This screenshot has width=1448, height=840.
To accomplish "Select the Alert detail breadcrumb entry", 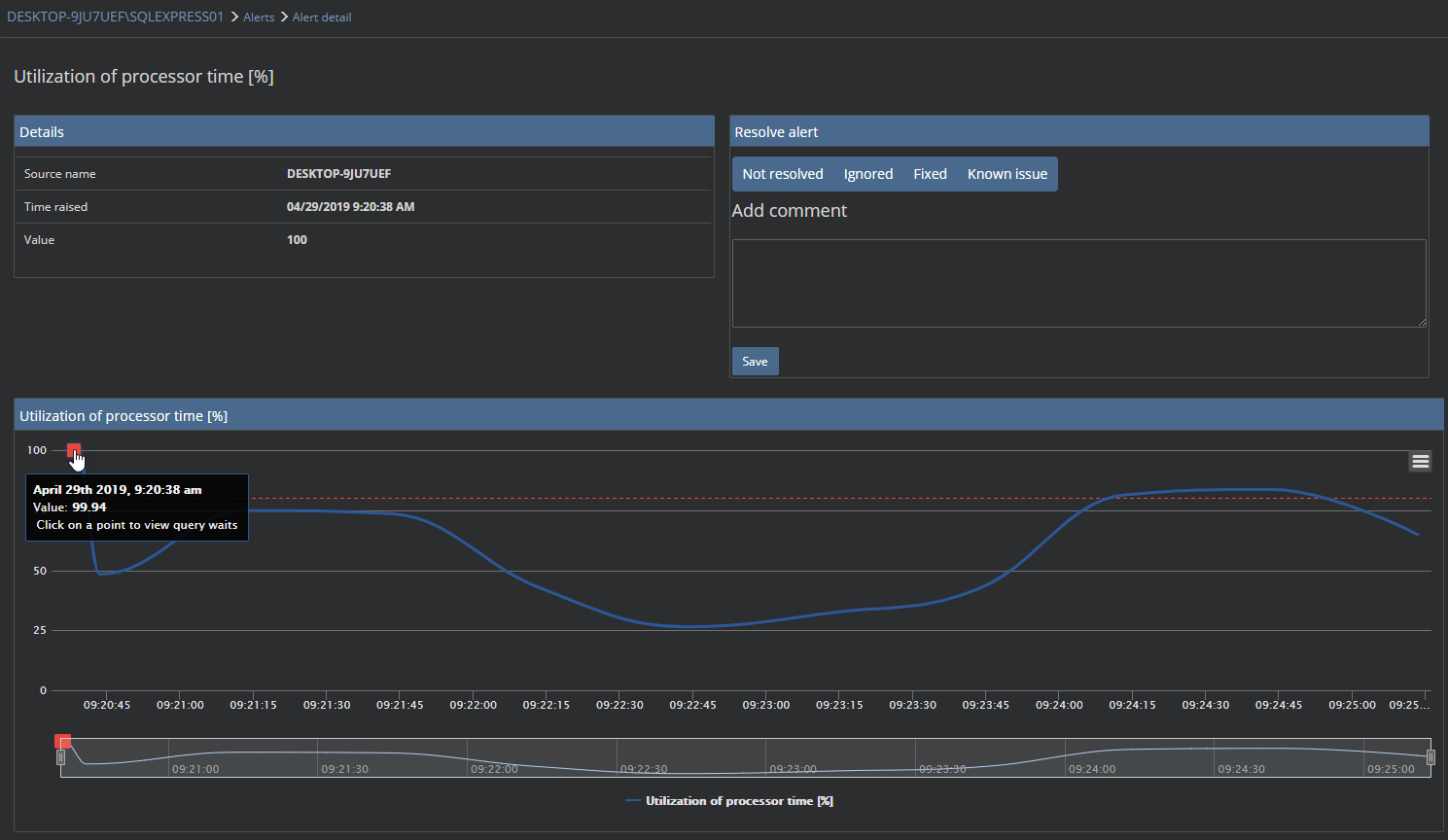I will [x=322, y=17].
